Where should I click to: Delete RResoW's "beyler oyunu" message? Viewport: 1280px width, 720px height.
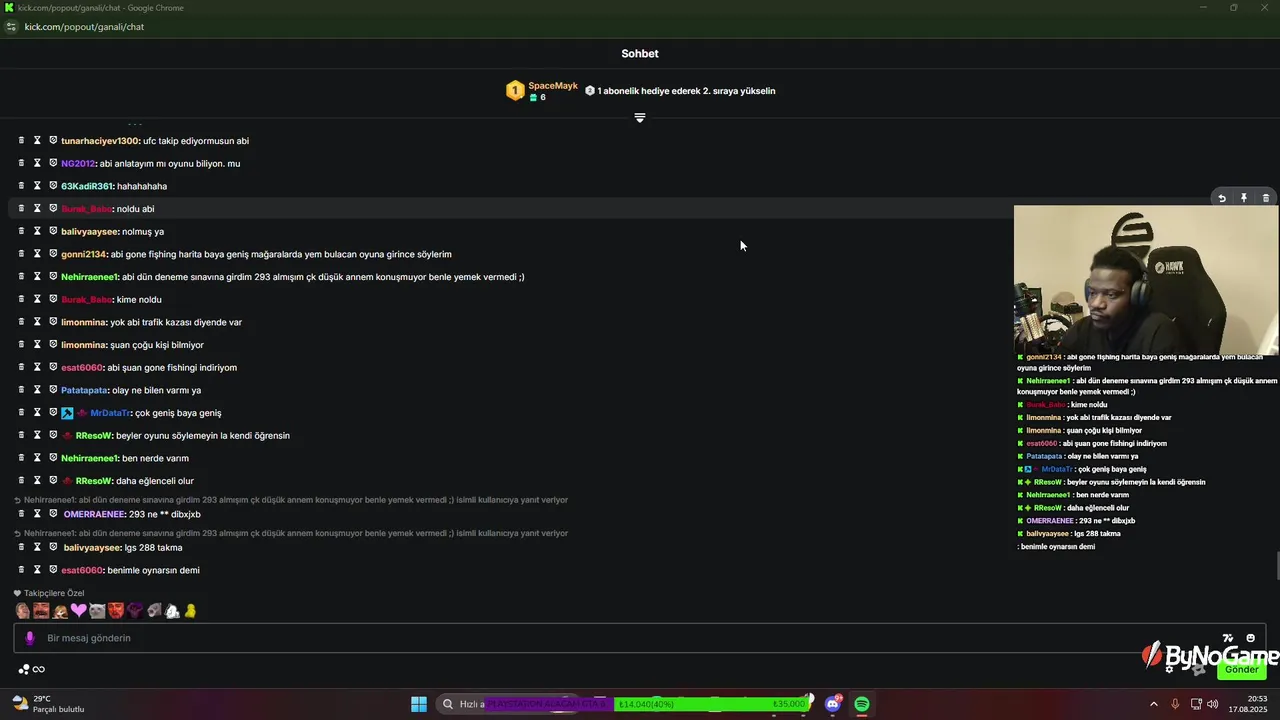[x=21, y=435]
